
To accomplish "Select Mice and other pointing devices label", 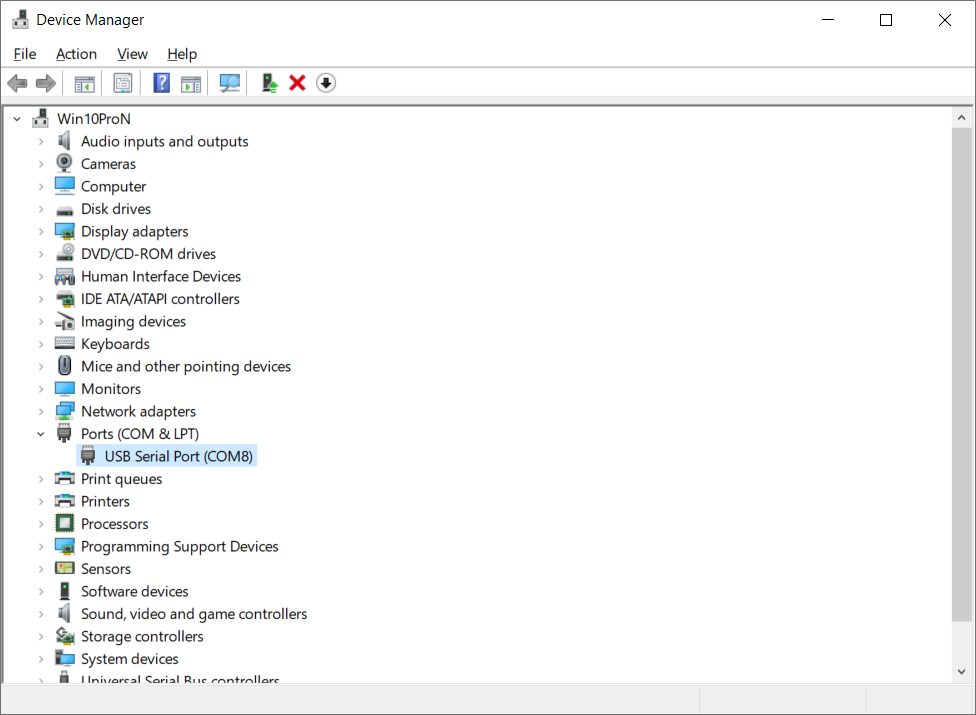I will coord(186,366).
